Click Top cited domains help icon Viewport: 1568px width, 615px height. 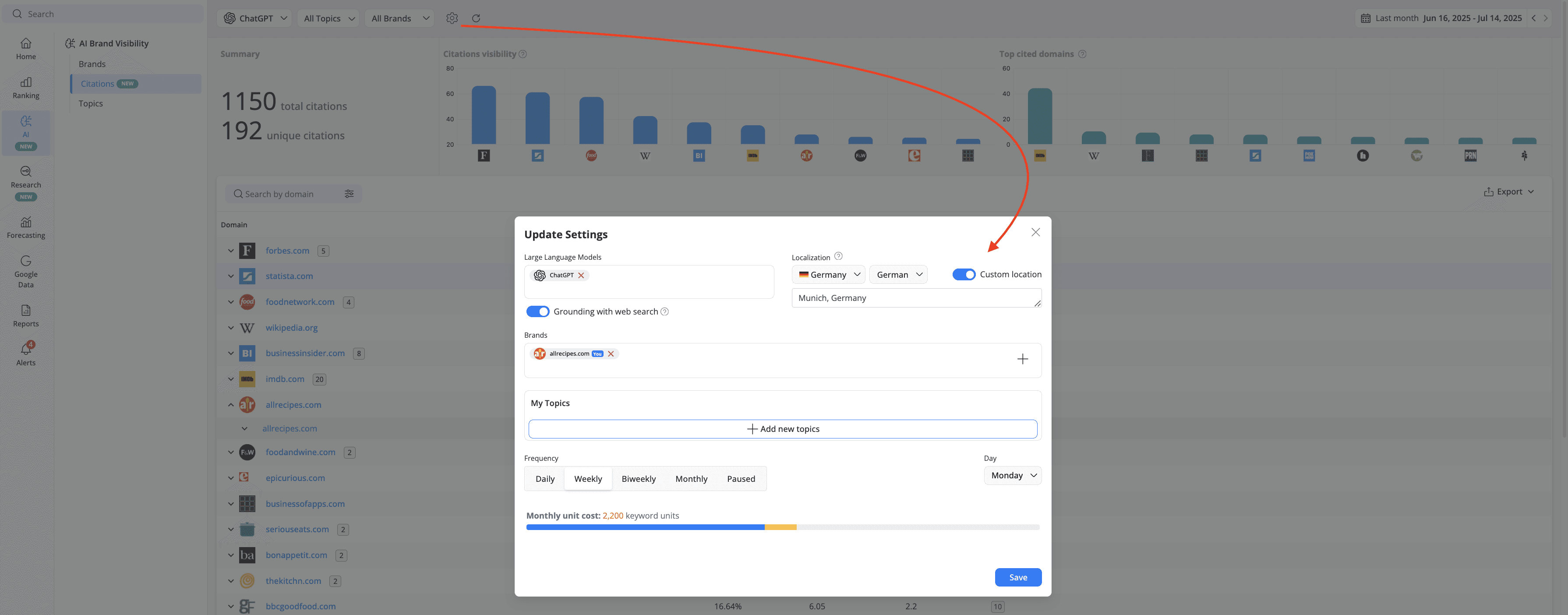pos(1082,53)
